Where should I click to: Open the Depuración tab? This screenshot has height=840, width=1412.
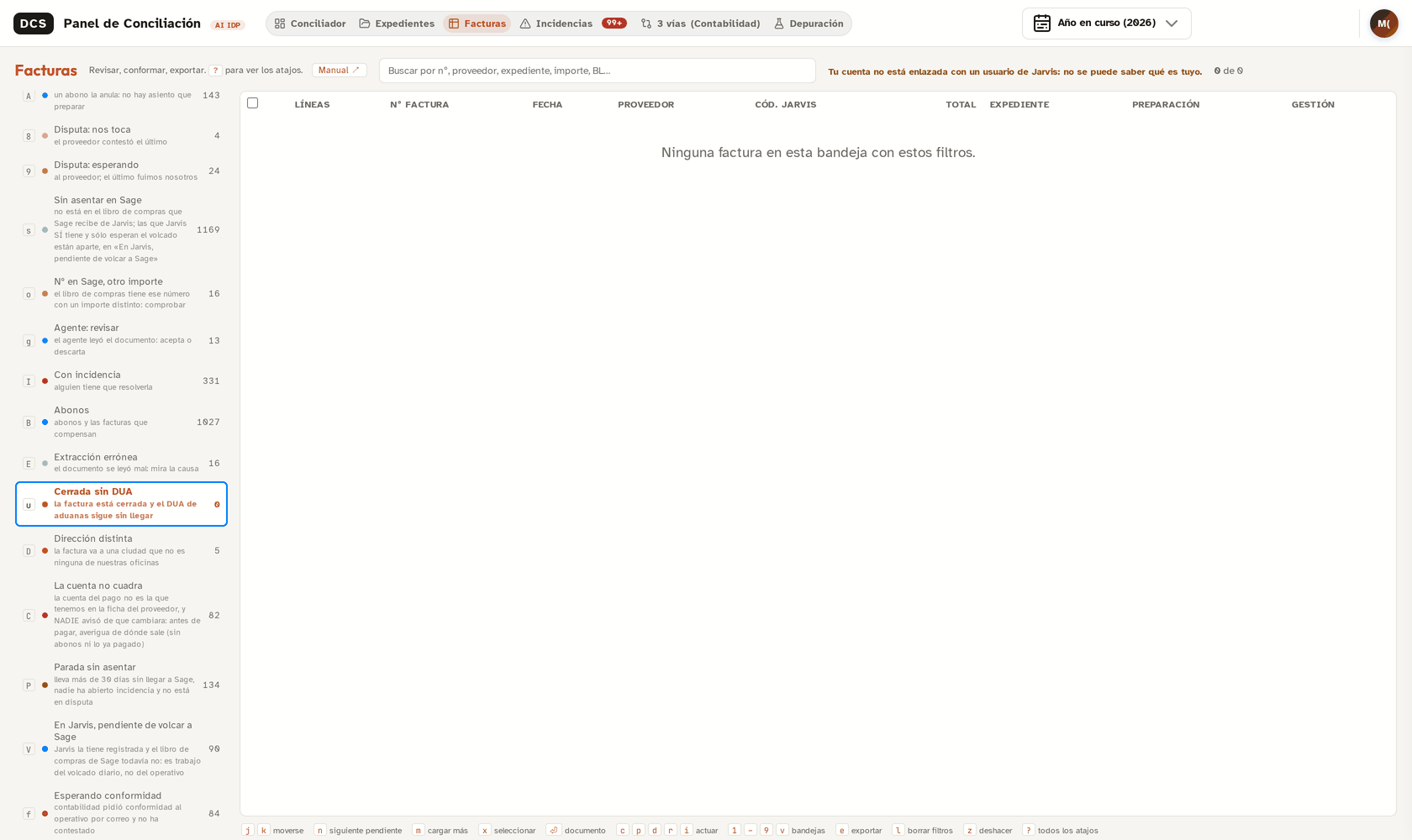coord(809,24)
